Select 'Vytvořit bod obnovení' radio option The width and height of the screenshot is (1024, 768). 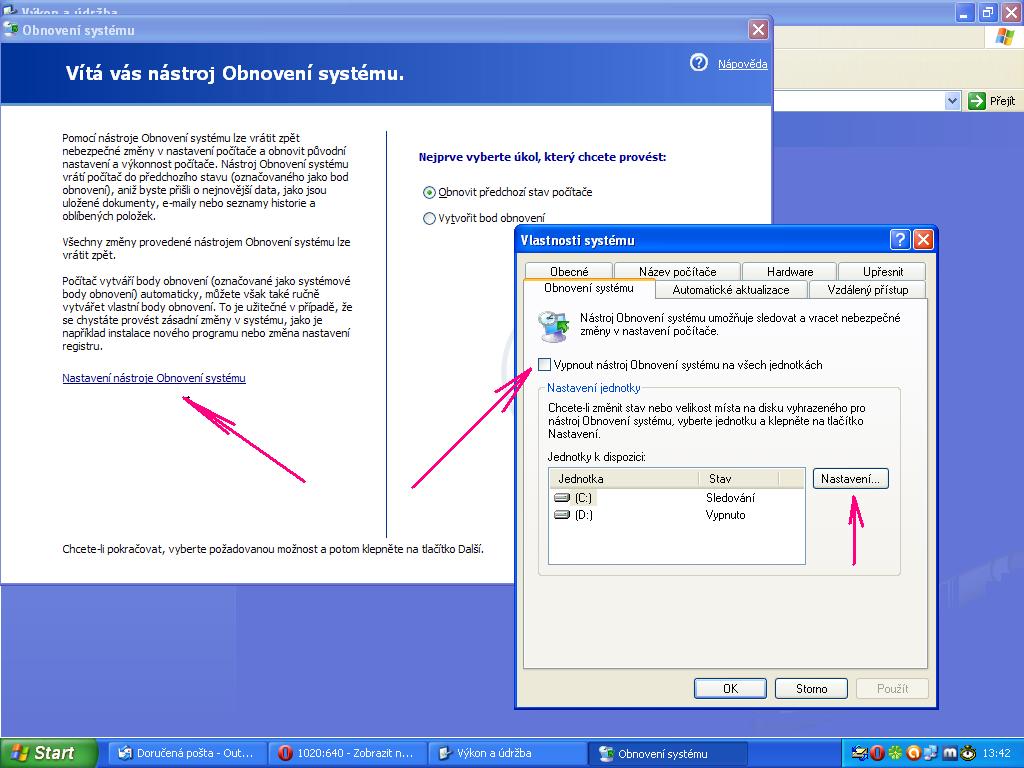tap(430, 218)
